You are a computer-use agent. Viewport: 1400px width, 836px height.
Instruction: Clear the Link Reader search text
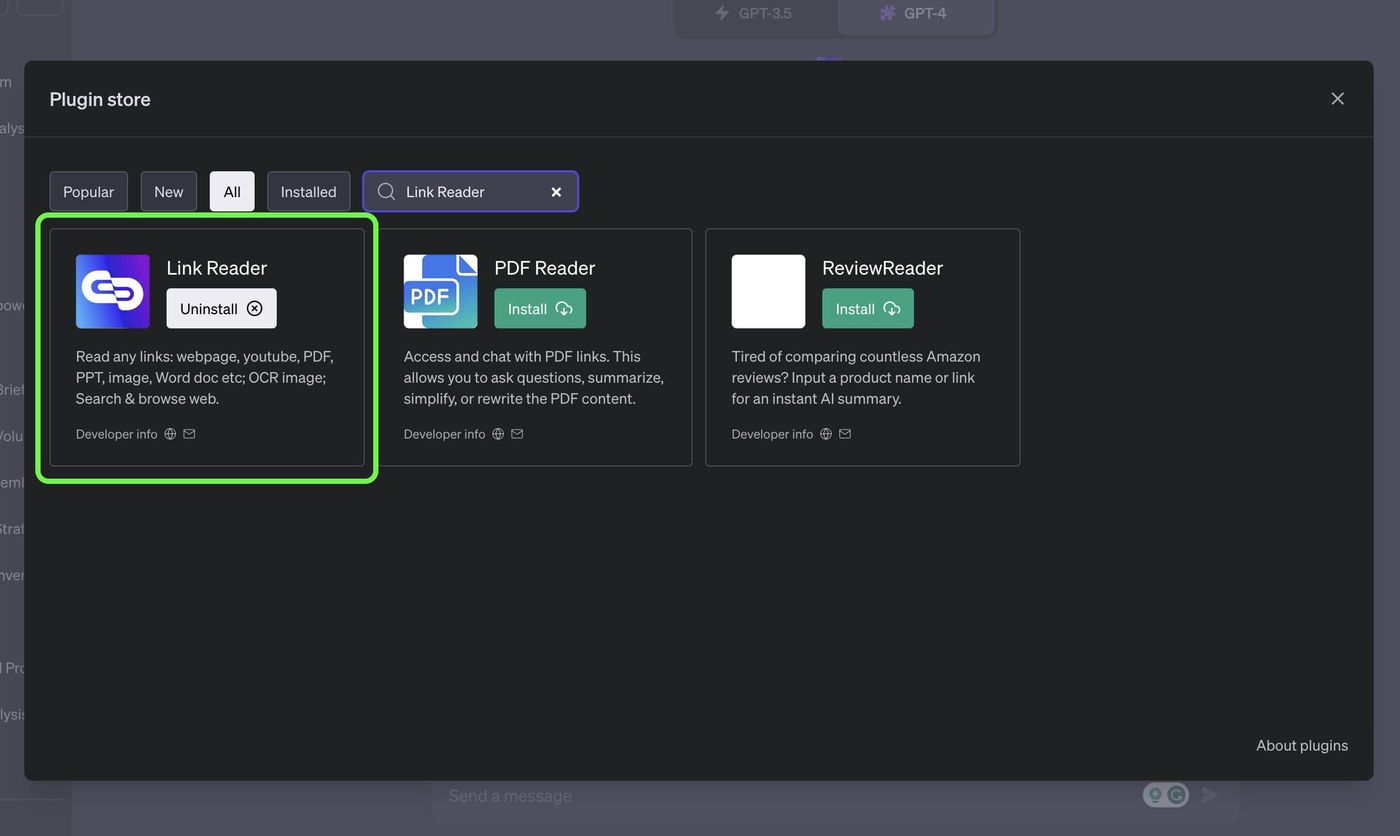click(556, 192)
